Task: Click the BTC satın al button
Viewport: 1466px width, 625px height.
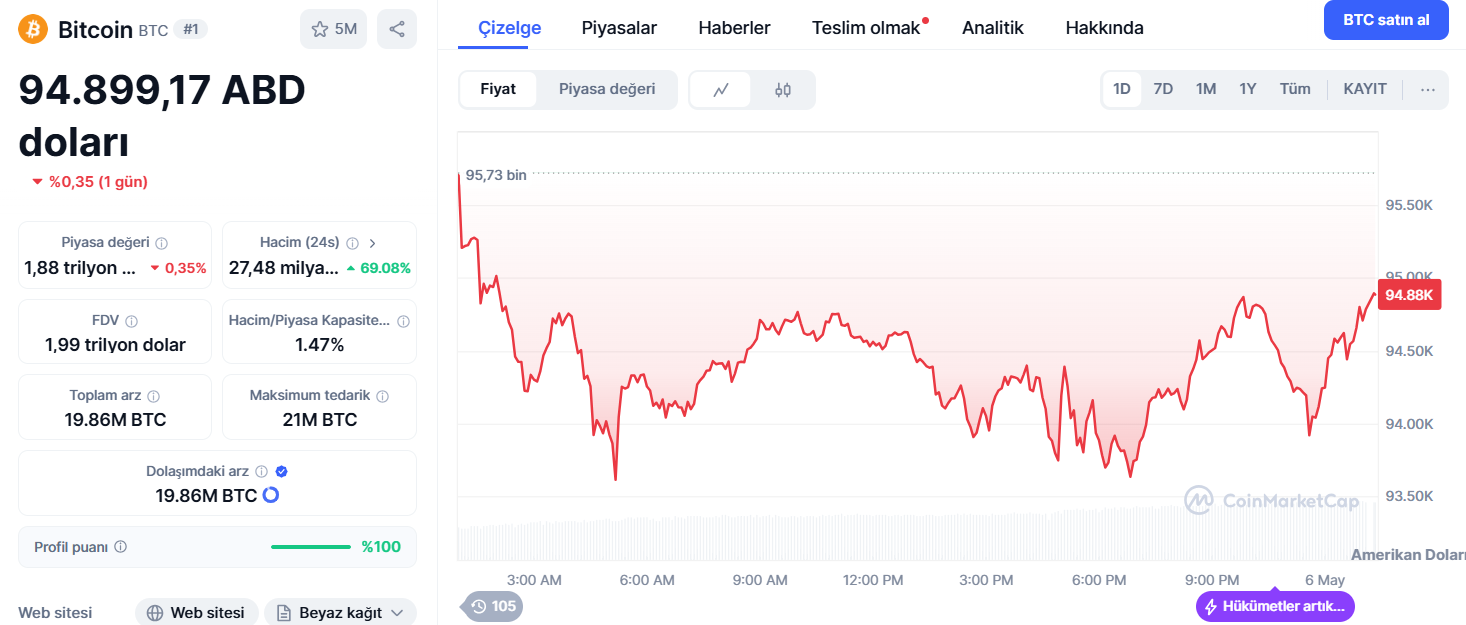Action: [x=1386, y=20]
